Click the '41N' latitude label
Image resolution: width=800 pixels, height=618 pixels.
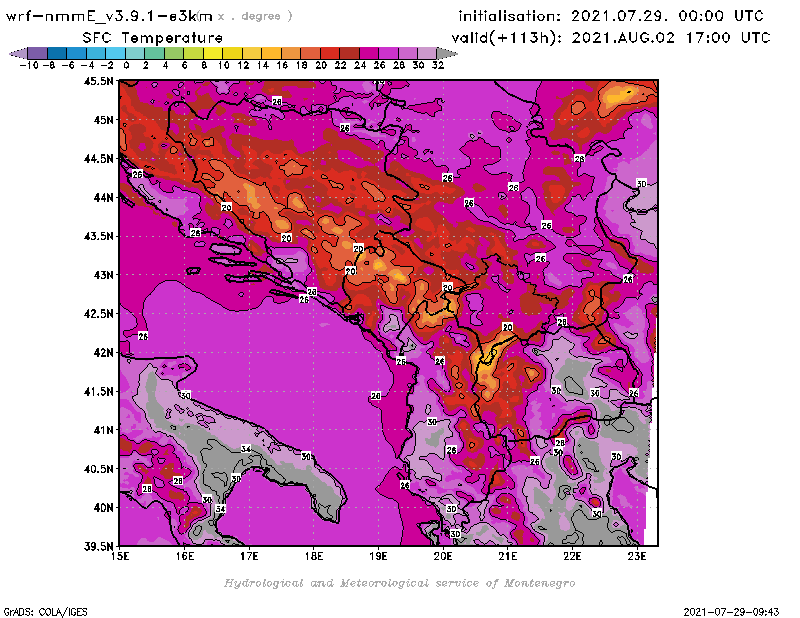click(x=103, y=430)
